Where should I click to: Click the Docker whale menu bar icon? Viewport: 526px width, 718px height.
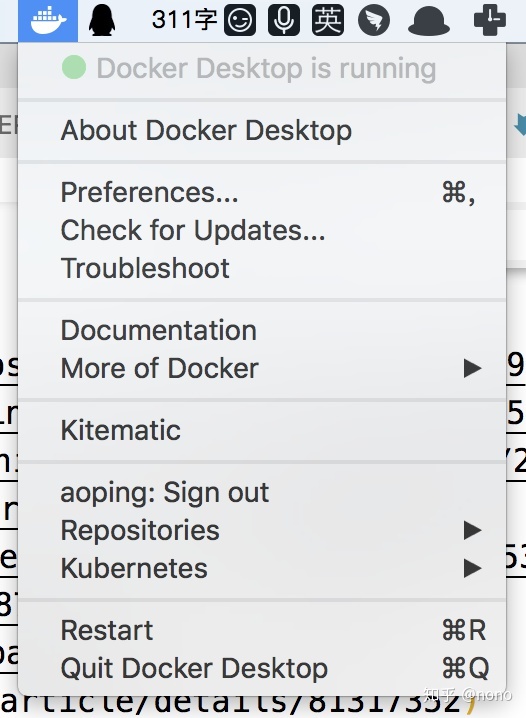[x=48, y=21]
